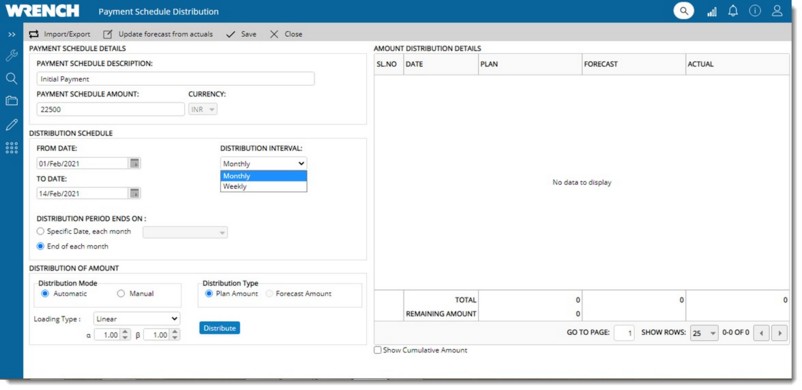Screen dimensions: 802x390
Task: Expand the sidebar with double chevron
Action: click(11, 34)
